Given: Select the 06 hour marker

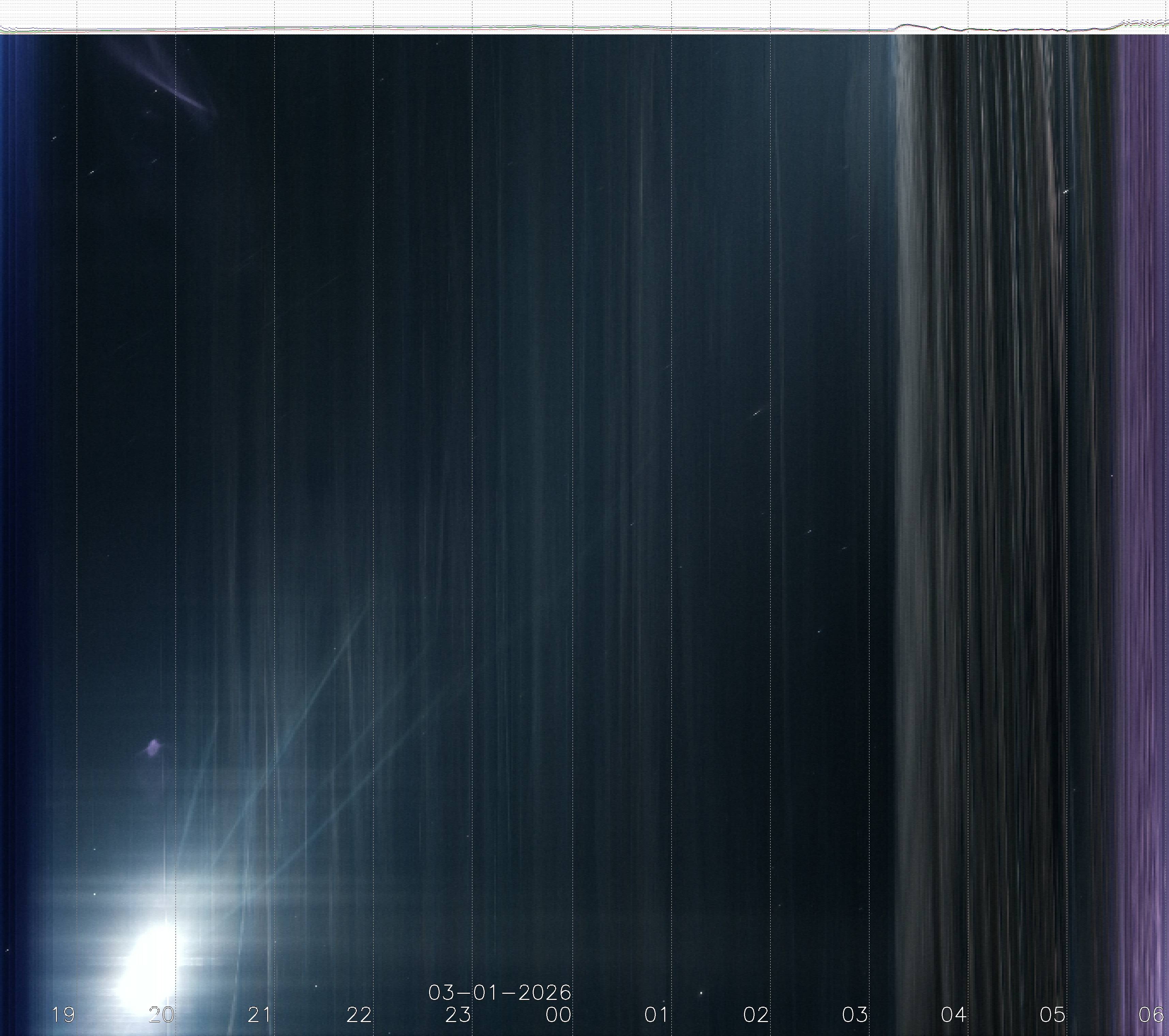Looking at the screenshot, I should [1151, 1014].
